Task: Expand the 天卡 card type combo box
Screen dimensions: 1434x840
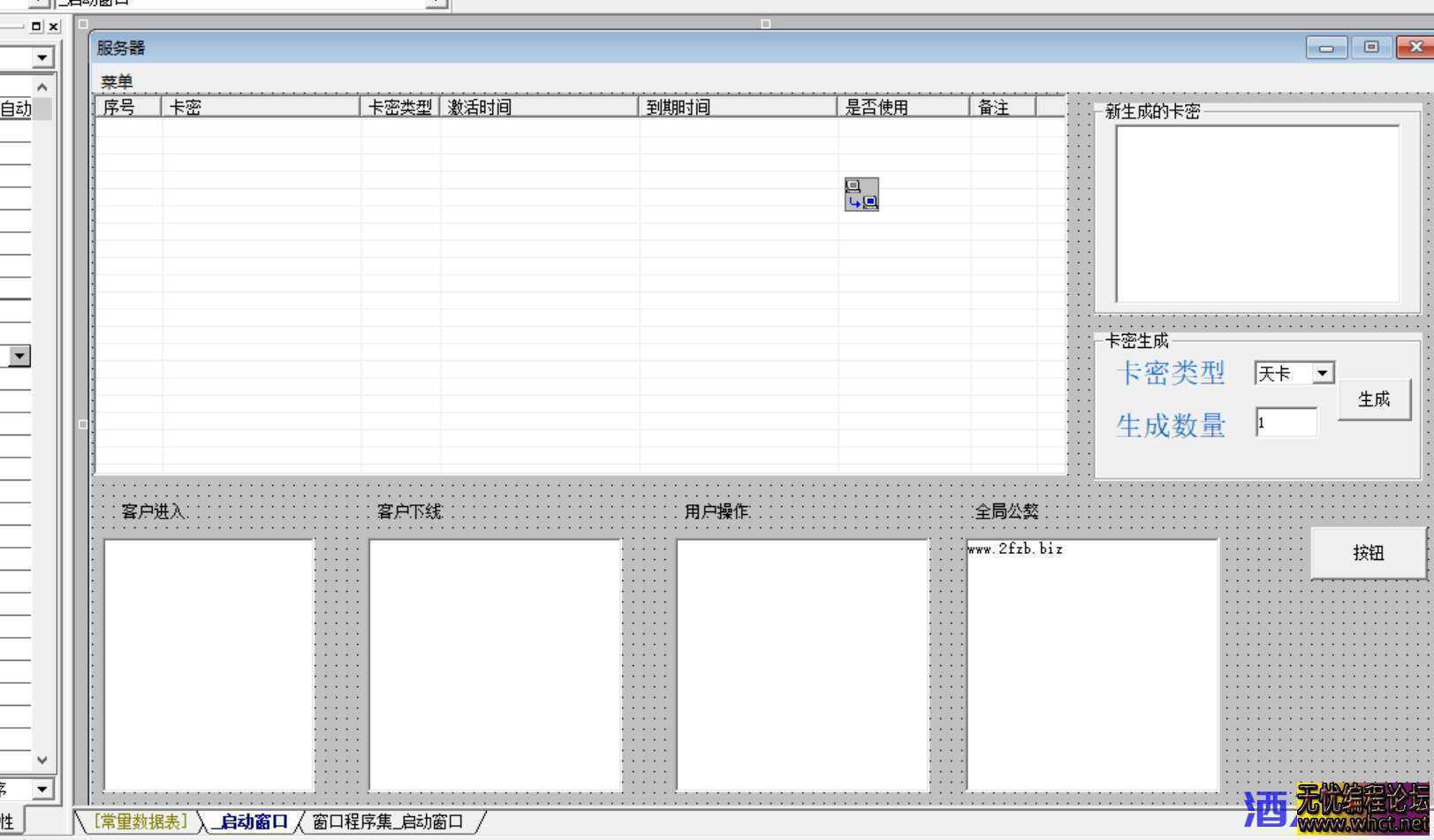Action: pyautogui.click(x=1322, y=374)
